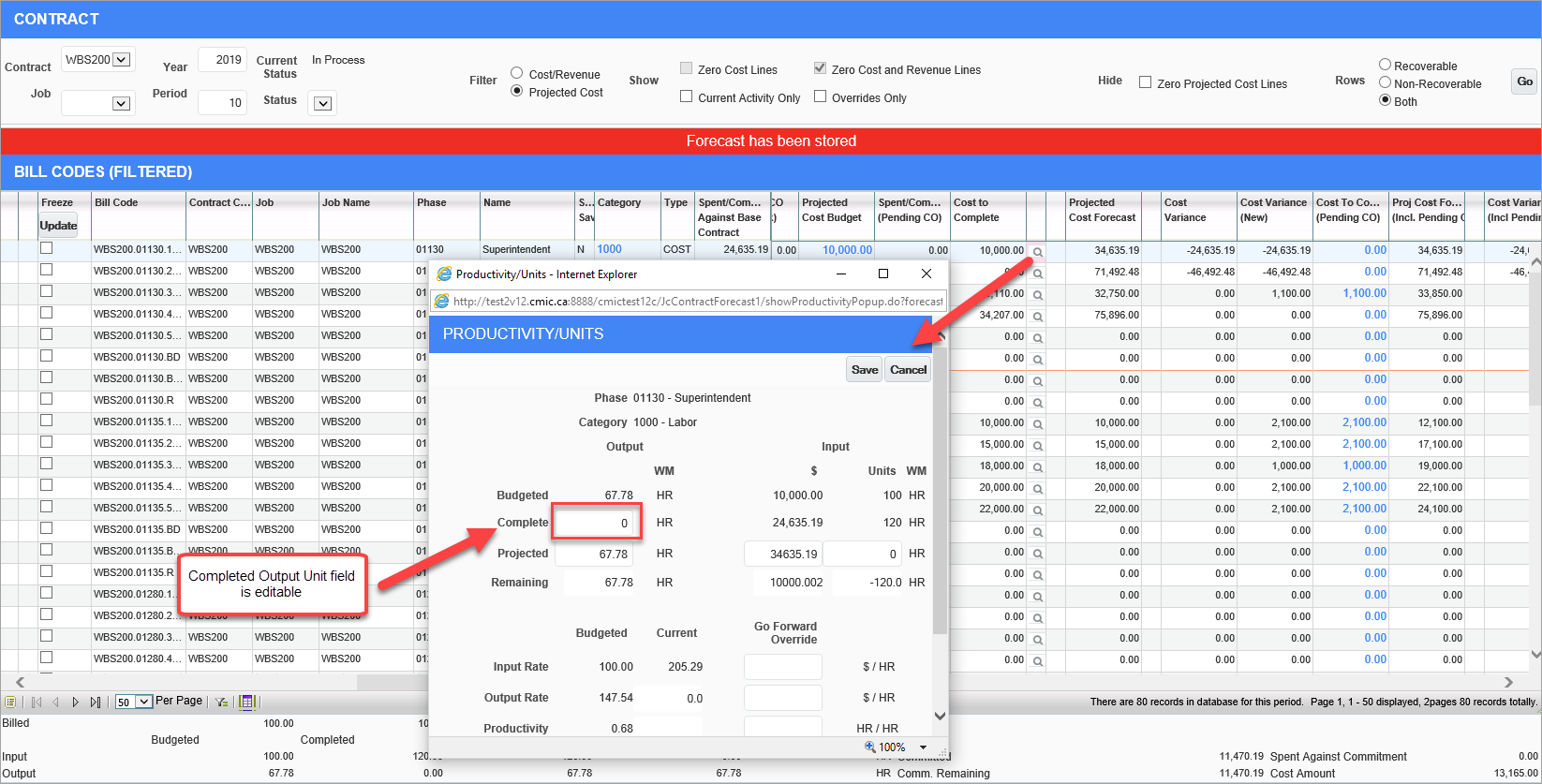Select the Projected Cost filter option

516,91
